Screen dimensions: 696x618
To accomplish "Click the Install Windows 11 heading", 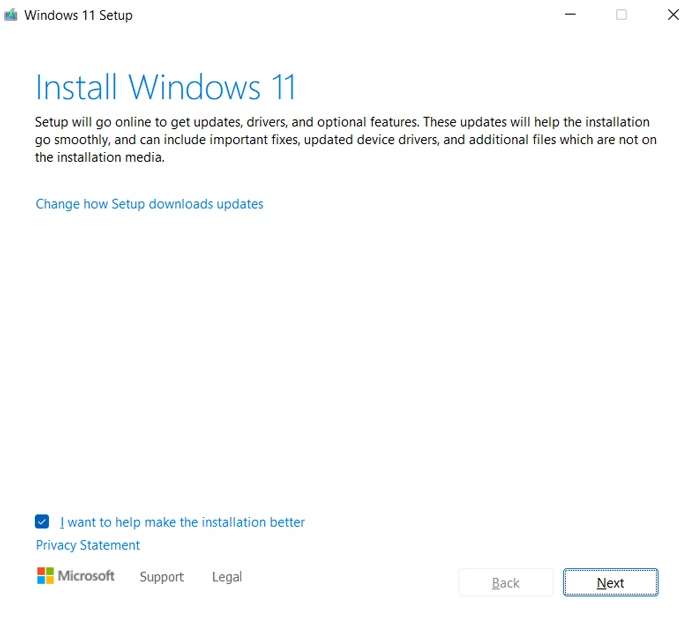I will click(166, 87).
